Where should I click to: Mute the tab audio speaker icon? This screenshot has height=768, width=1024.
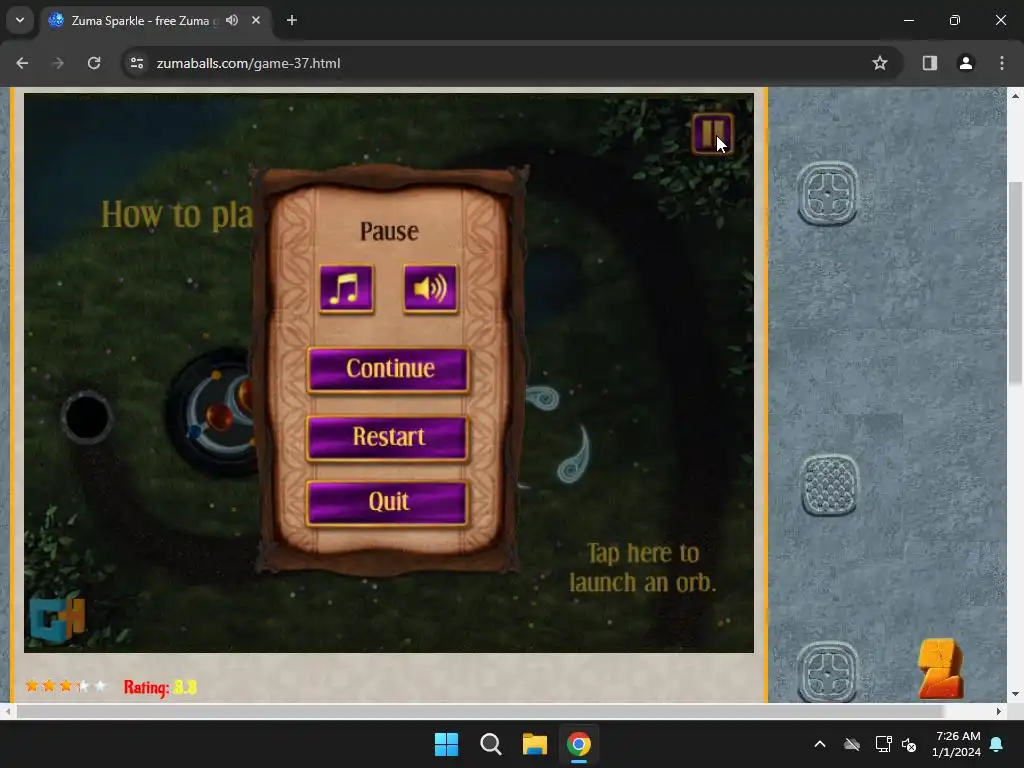click(x=232, y=20)
